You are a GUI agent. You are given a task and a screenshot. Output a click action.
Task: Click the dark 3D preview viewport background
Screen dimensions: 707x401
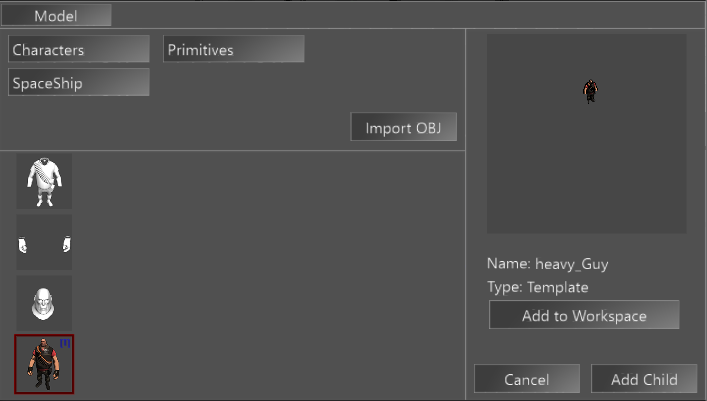click(x=586, y=171)
